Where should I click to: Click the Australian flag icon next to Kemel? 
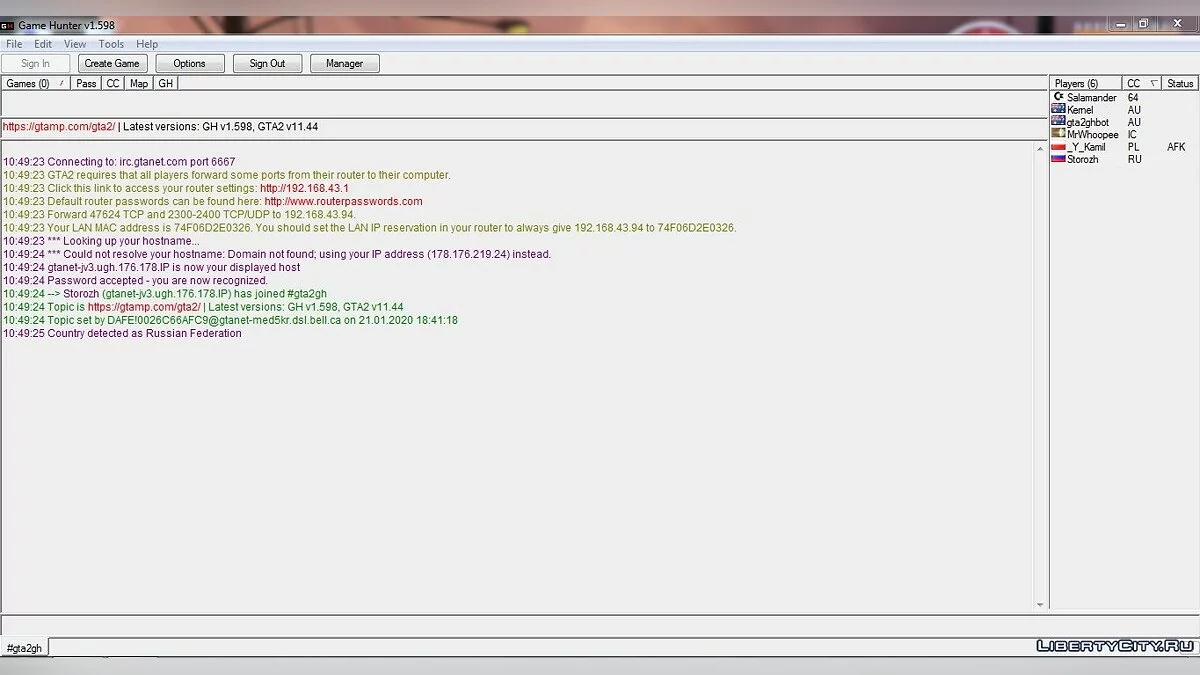click(x=1058, y=110)
